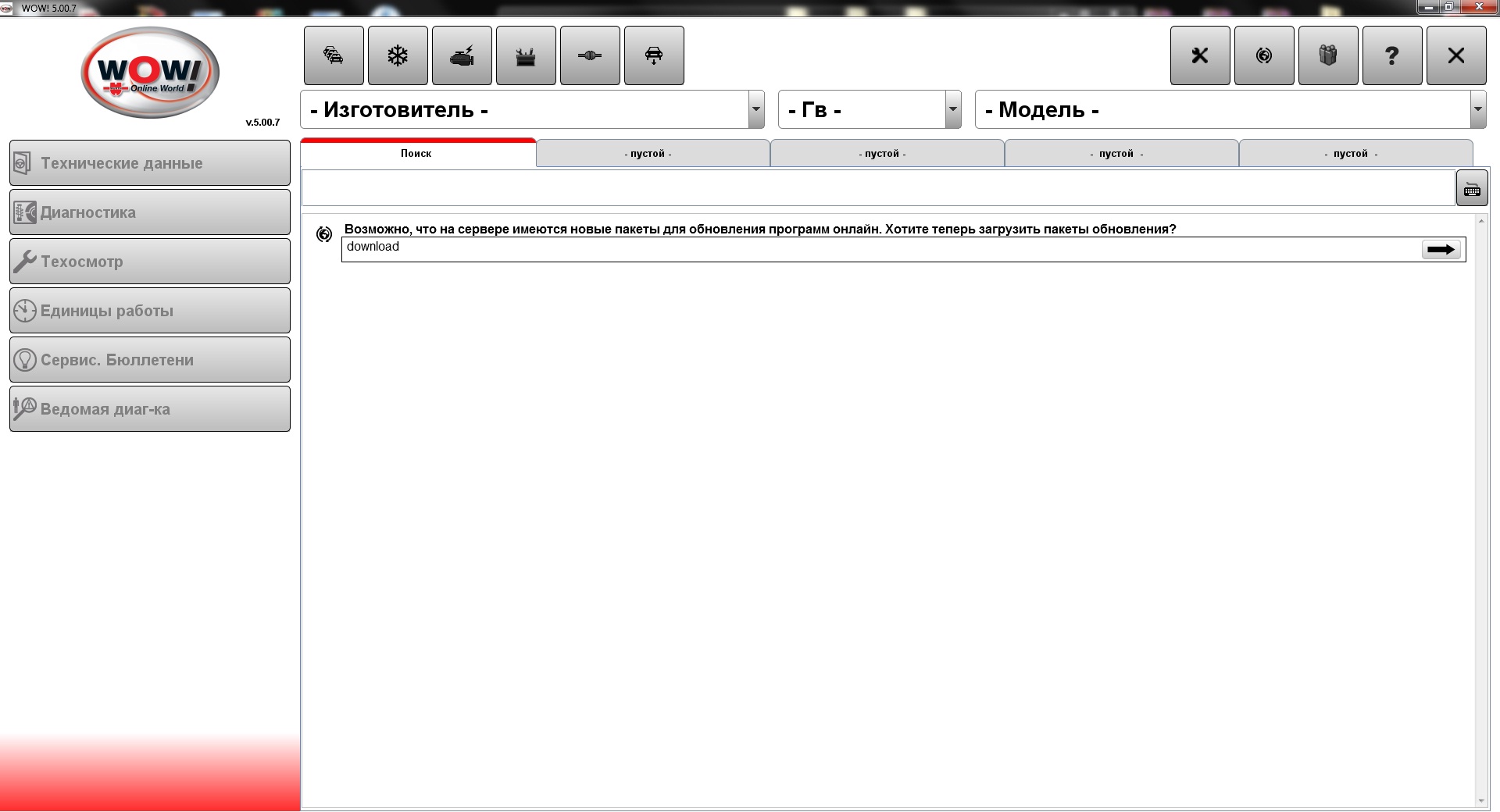
Task: Launch Ведомая диаг-ка section
Action: pyautogui.click(x=150, y=409)
